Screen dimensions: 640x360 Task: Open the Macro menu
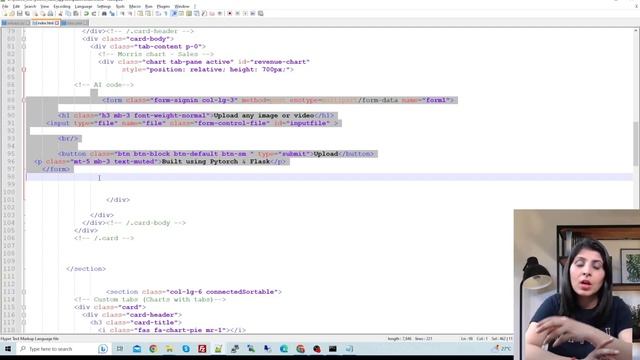pyautogui.click(x=135, y=7)
